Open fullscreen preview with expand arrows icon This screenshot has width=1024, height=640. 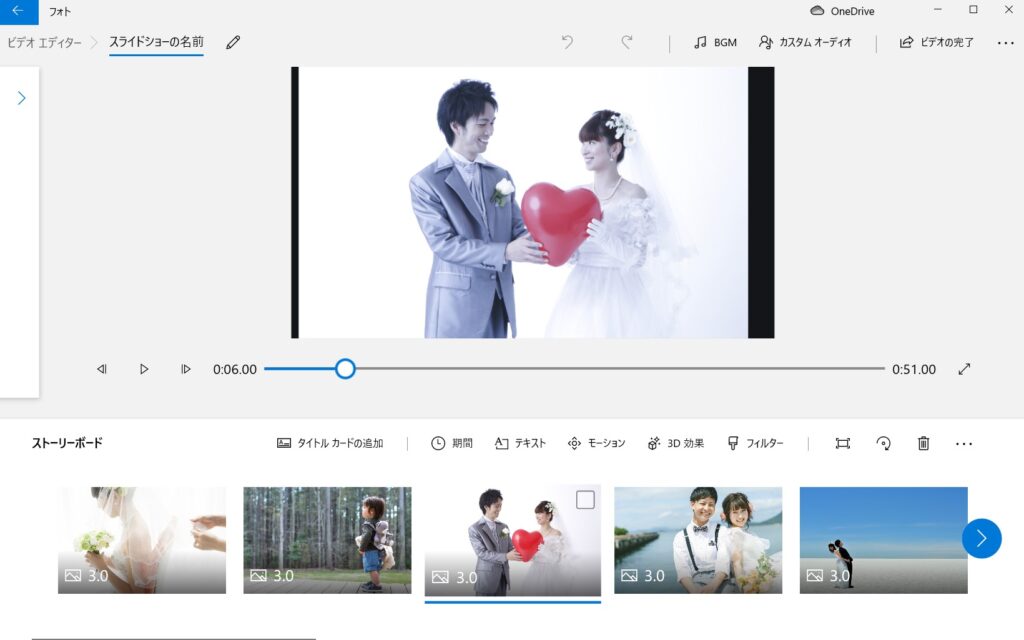(964, 369)
